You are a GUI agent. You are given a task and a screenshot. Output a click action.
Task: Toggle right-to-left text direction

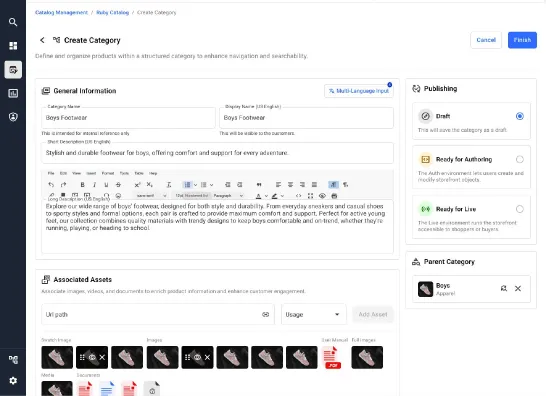click(345, 185)
